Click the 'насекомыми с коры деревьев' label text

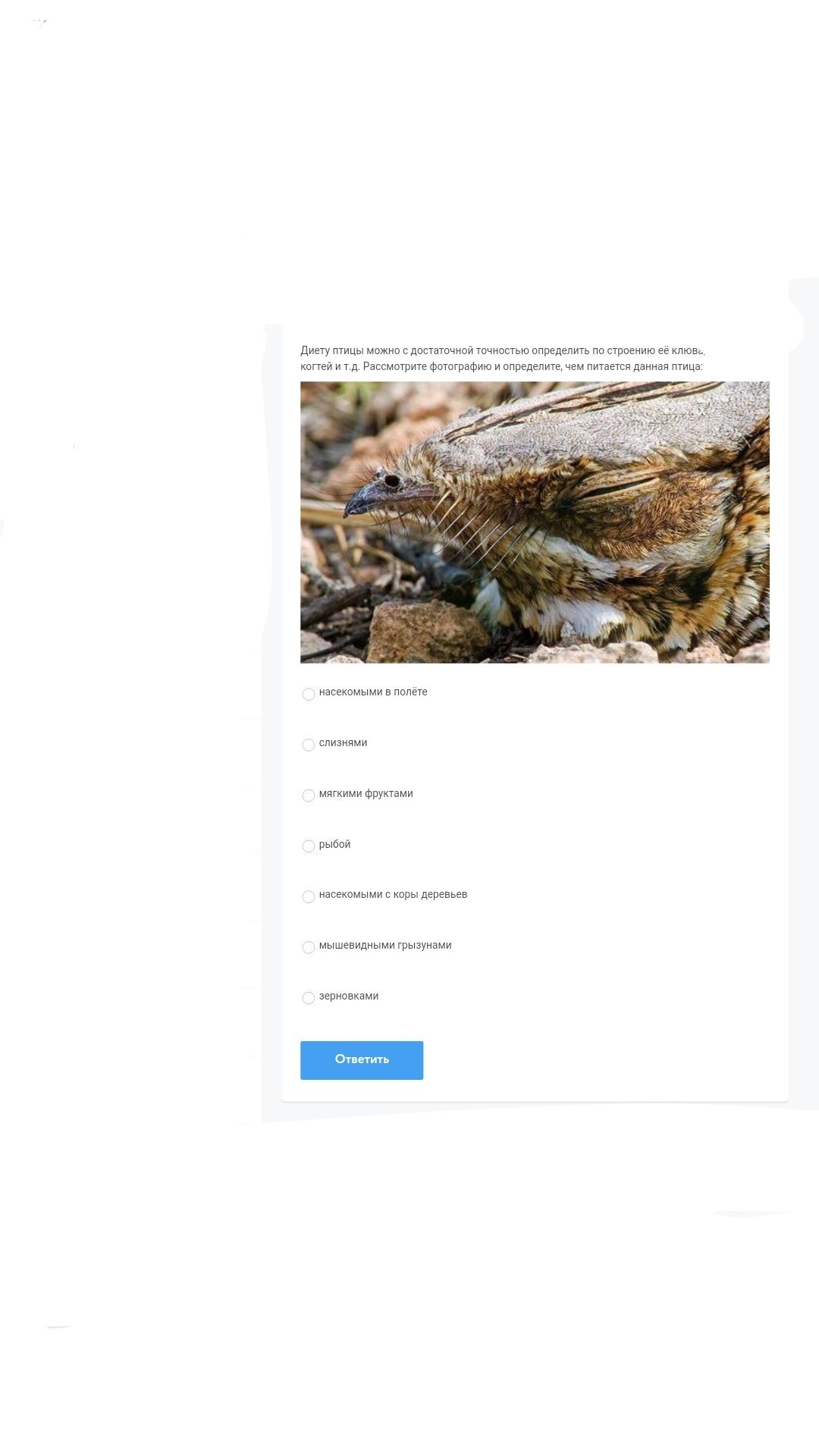[393, 894]
